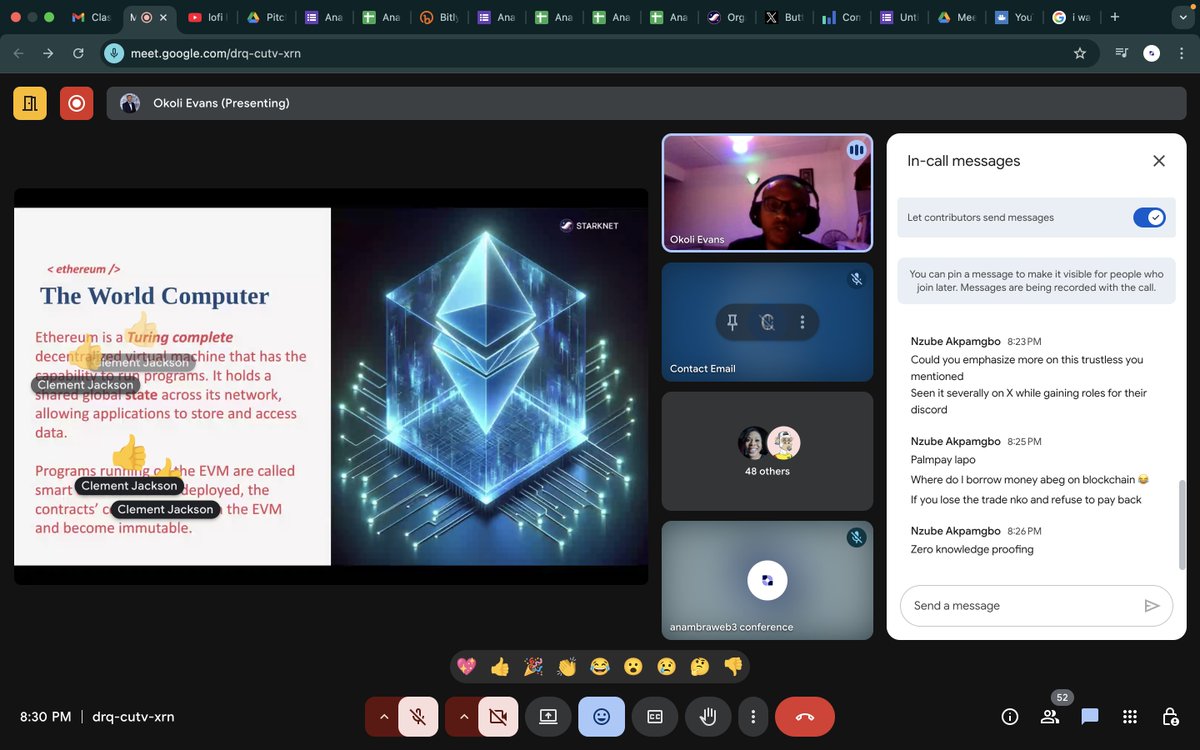The width and height of the screenshot is (1200, 750).
Task: Send the clapping hands reaction
Action: click(567, 666)
